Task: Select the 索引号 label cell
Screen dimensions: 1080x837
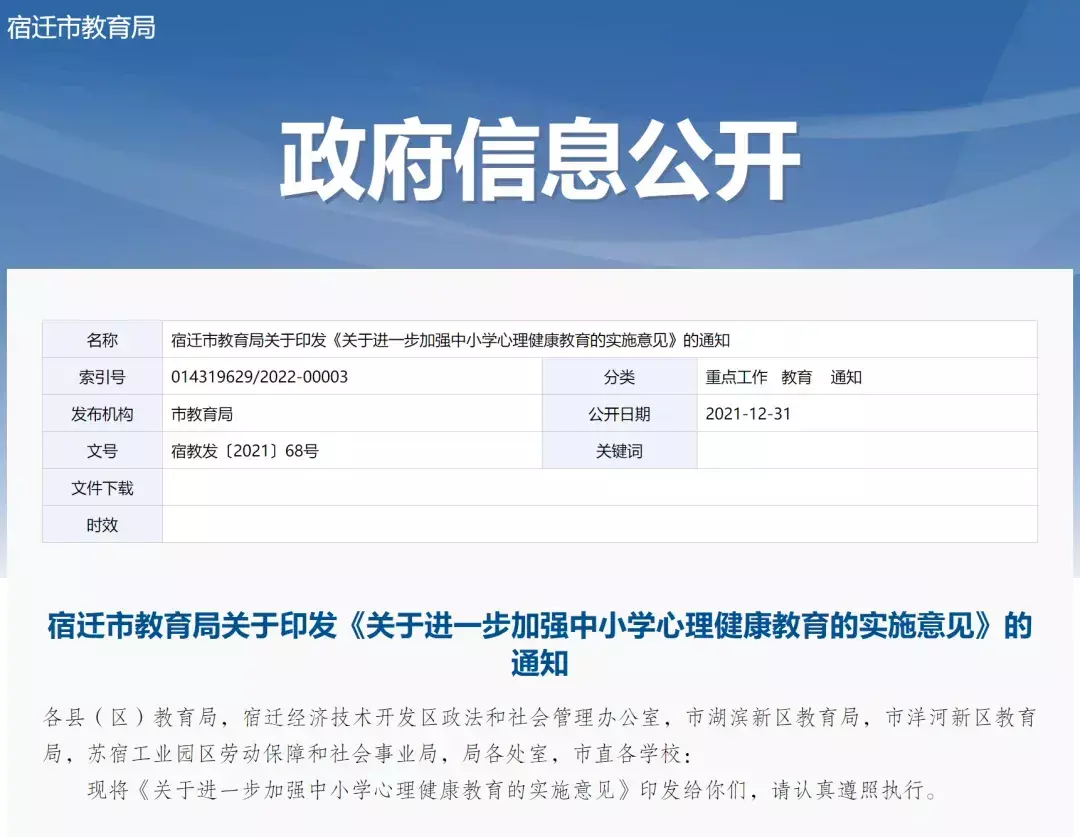Action: (x=102, y=377)
